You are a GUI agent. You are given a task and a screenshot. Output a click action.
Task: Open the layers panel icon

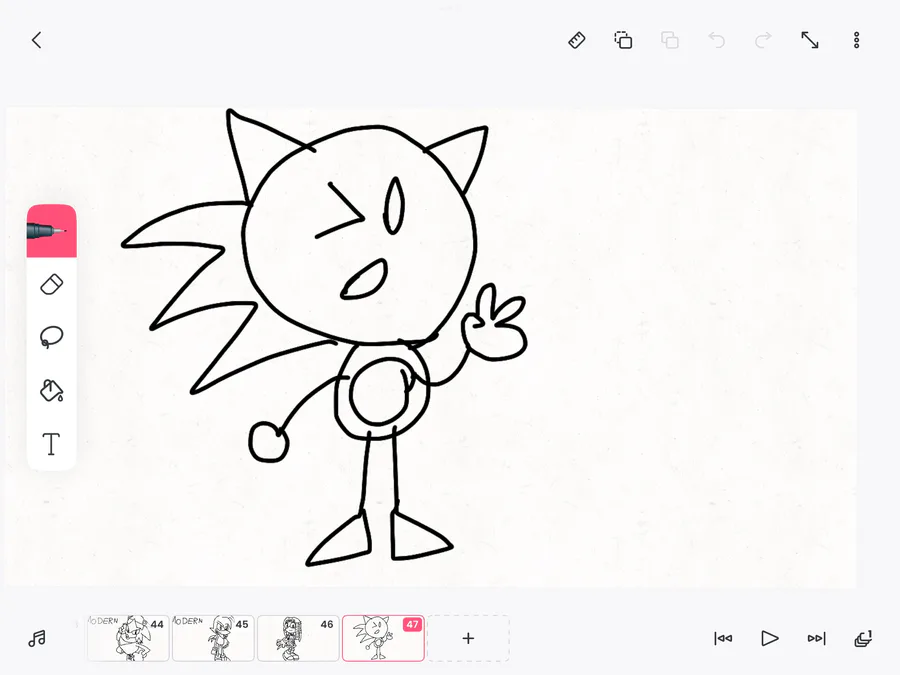pos(863,638)
